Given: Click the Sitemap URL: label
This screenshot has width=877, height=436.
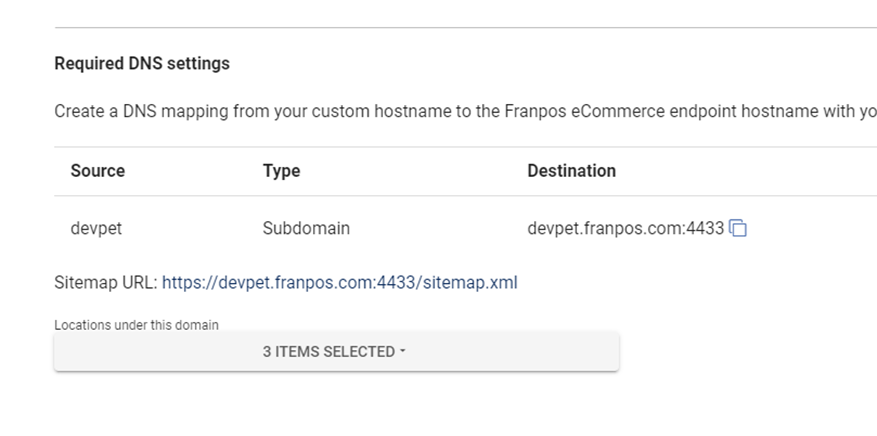Looking at the screenshot, I should (x=106, y=282).
